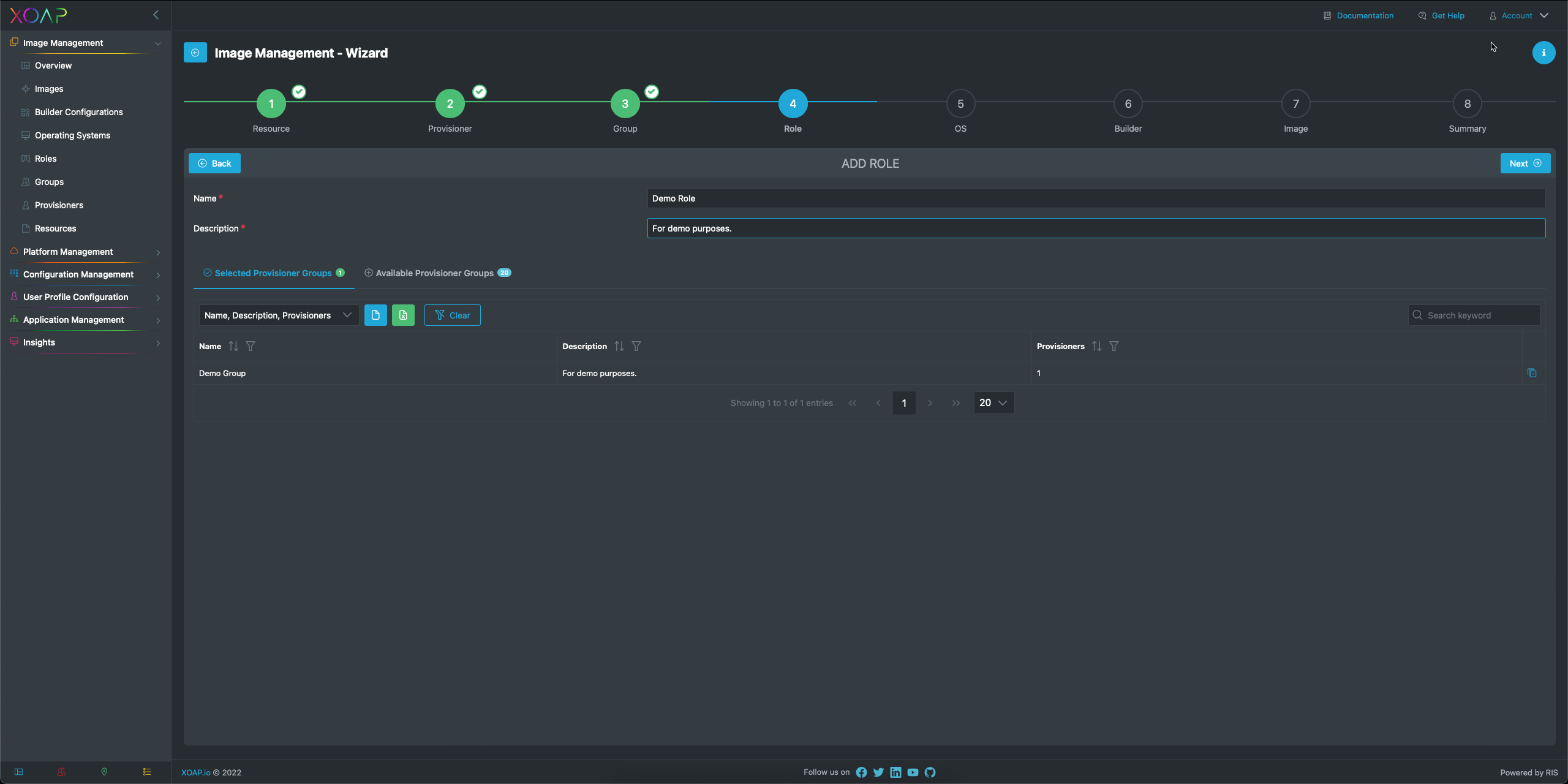Open XOAP GitHub page icon
Viewport: 1568px width, 784px height.
pos(930,772)
